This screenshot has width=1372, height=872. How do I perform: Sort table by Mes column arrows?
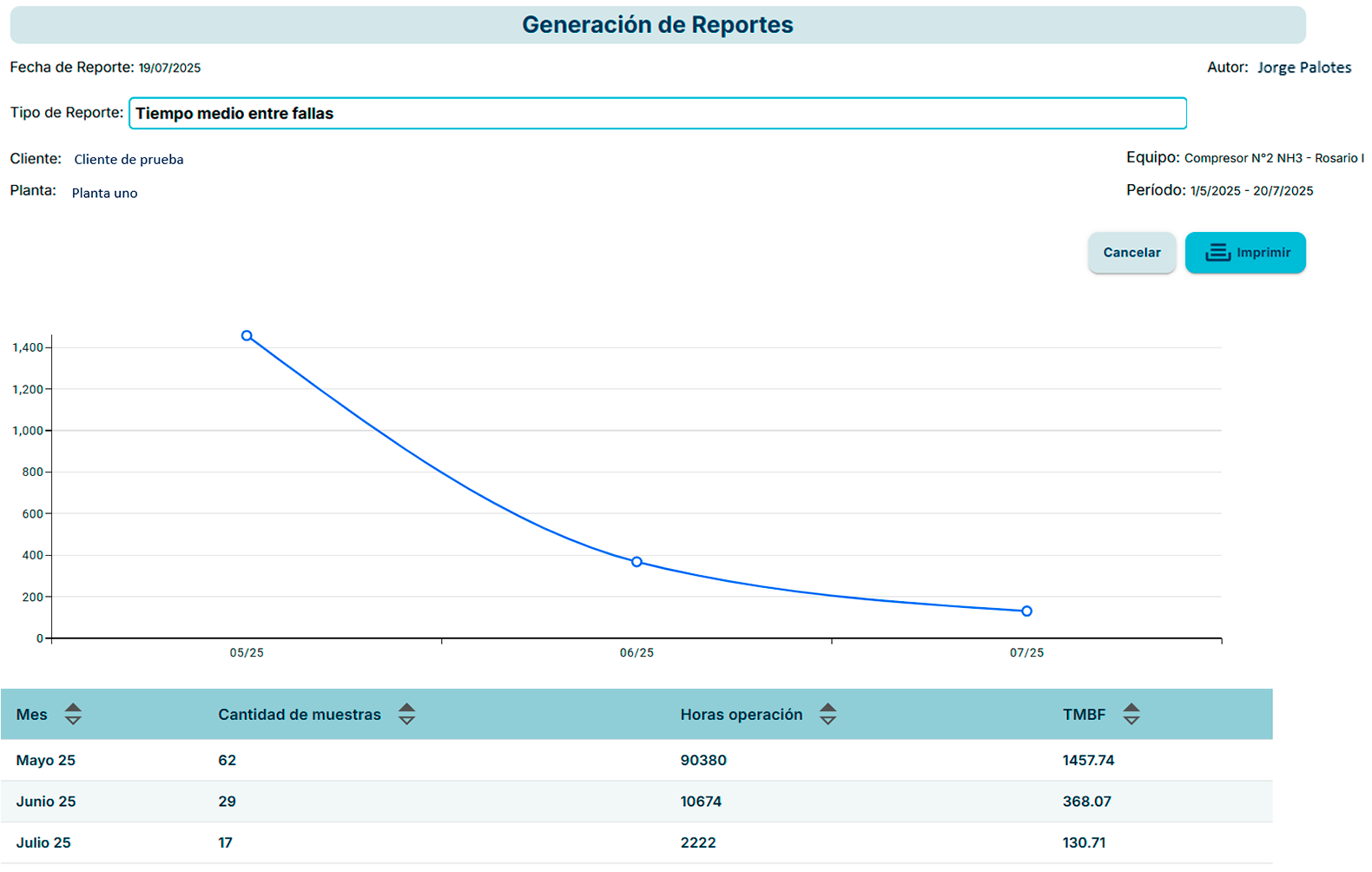pyautogui.click(x=73, y=714)
